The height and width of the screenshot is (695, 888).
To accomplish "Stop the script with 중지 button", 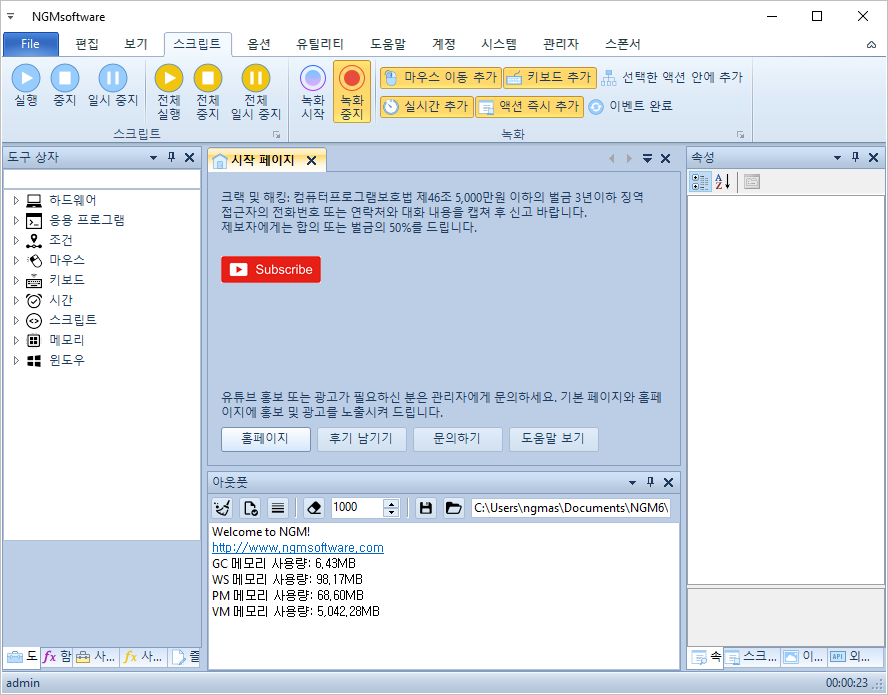I will click(x=65, y=86).
